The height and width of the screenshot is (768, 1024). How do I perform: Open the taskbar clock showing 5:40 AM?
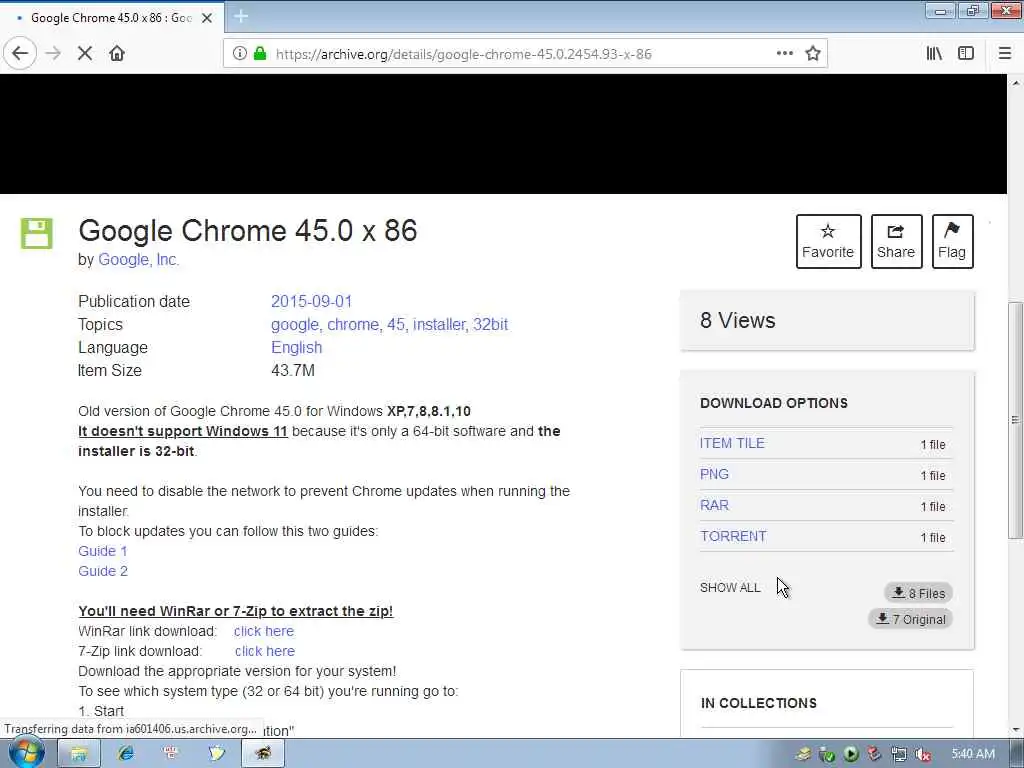[973, 754]
